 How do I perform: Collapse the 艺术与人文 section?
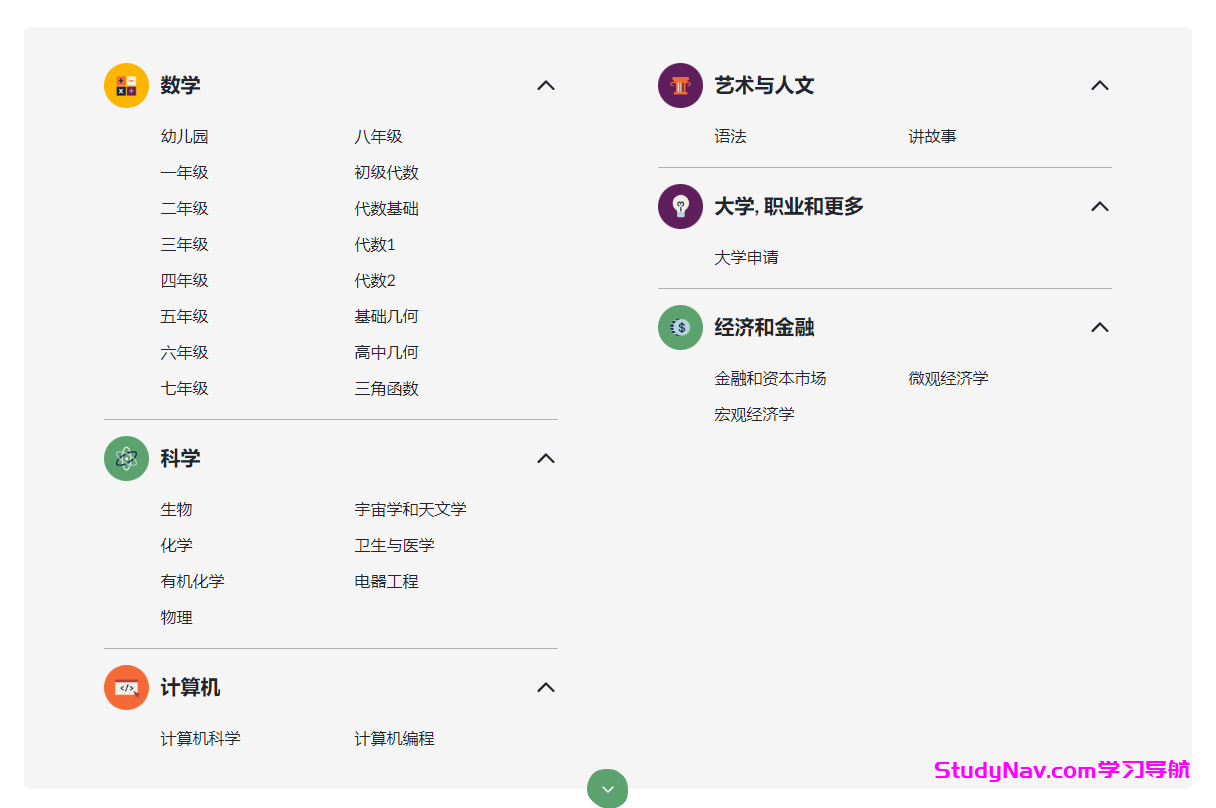coord(1100,86)
